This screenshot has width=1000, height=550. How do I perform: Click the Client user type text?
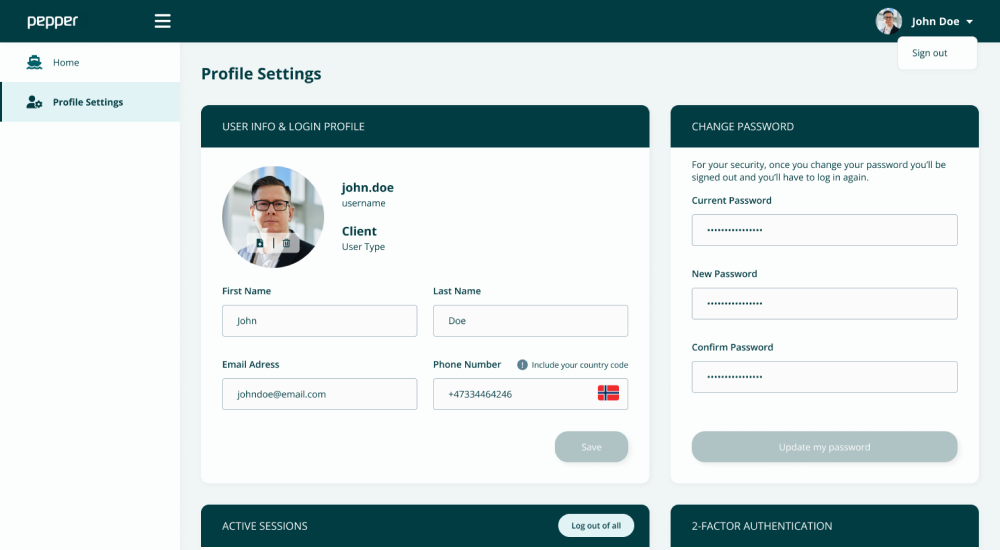click(x=359, y=231)
